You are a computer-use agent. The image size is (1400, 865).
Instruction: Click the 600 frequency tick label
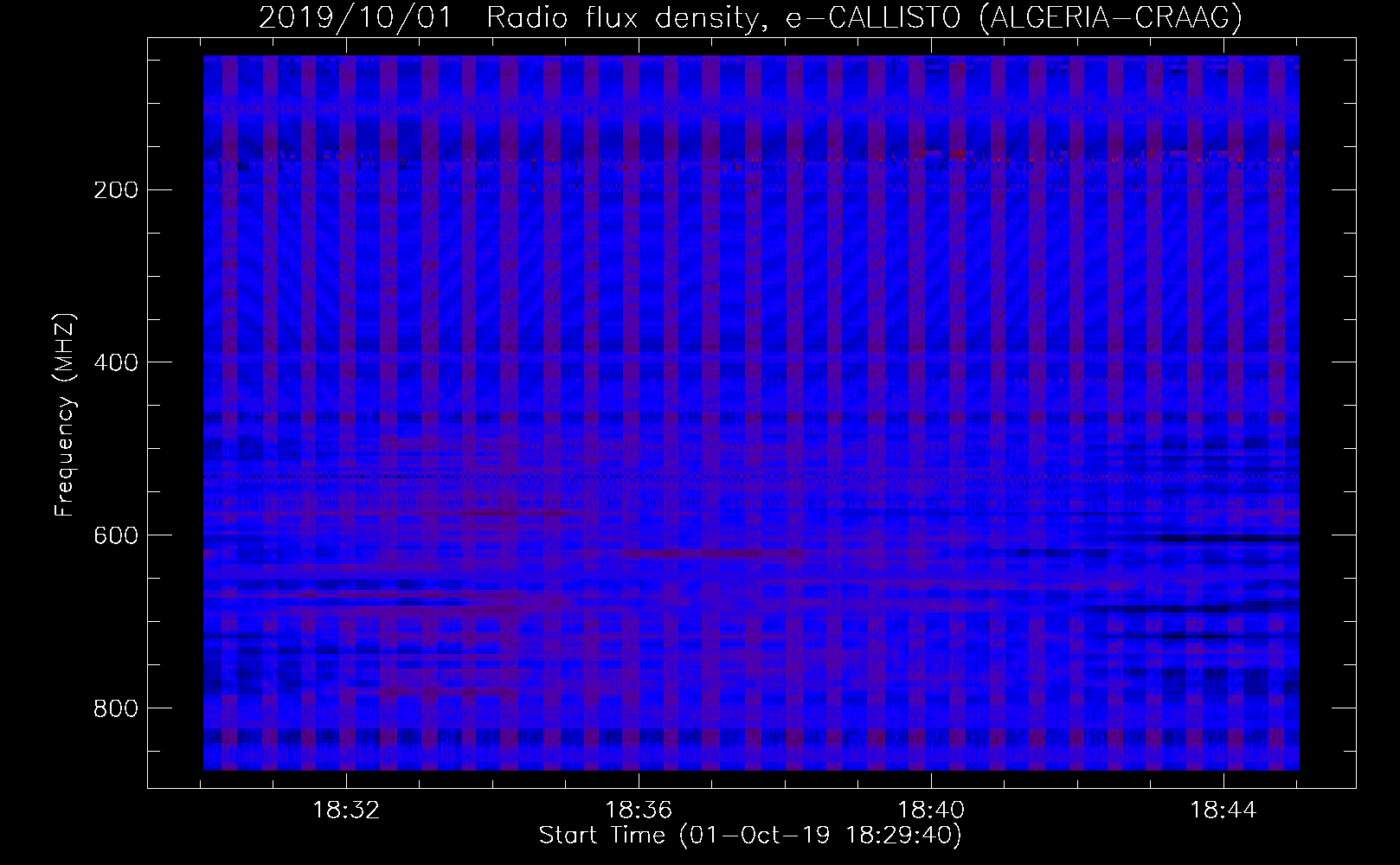pos(116,535)
